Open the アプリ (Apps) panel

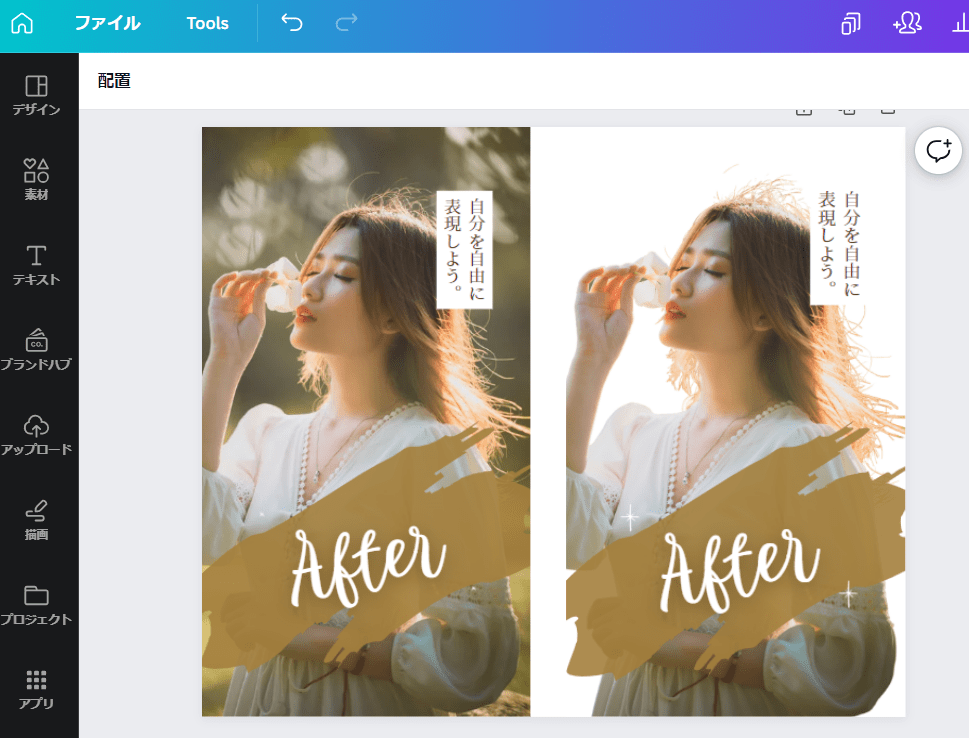point(38,689)
